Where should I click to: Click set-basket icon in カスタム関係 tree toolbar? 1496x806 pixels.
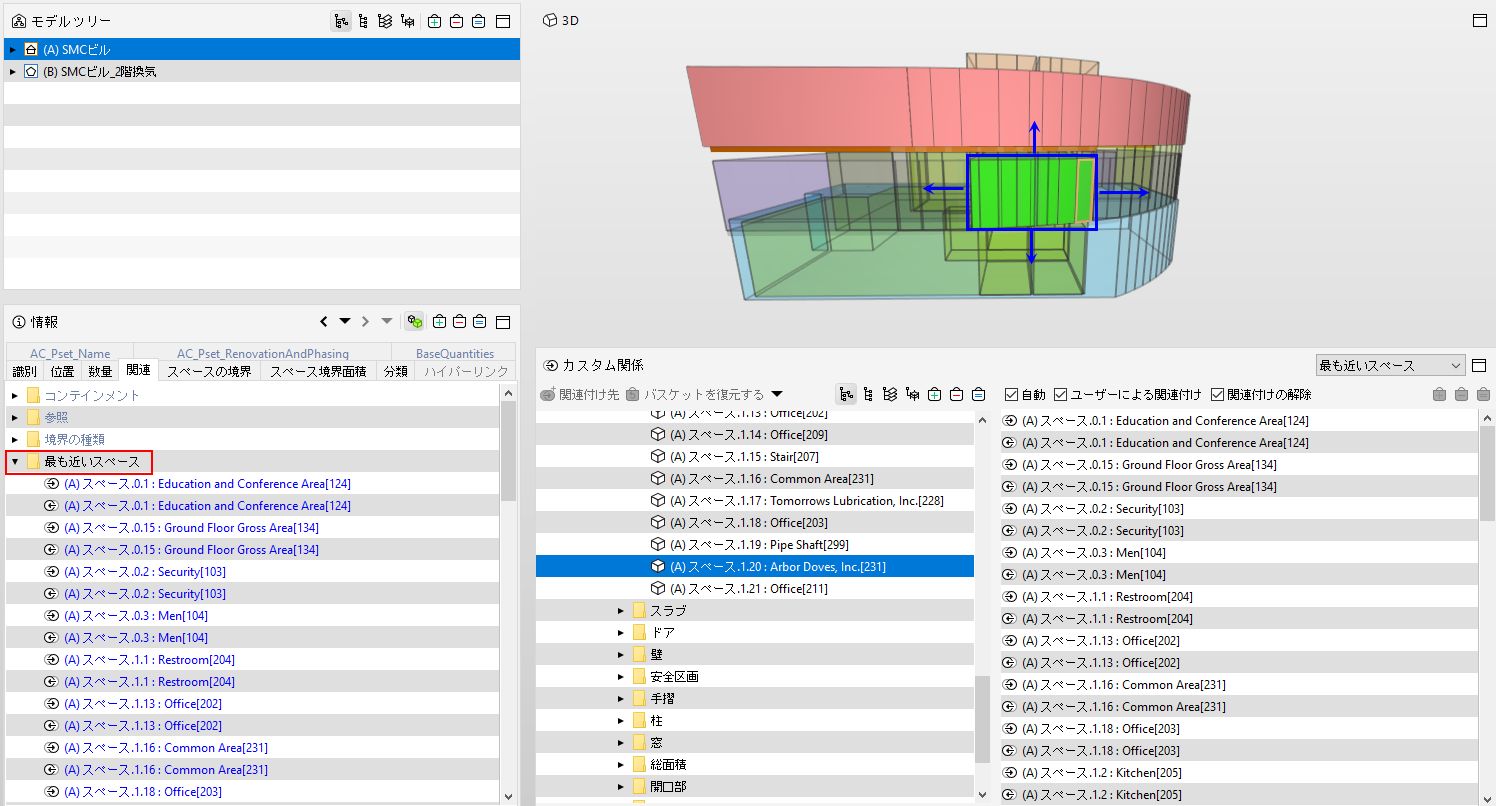coord(979,394)
